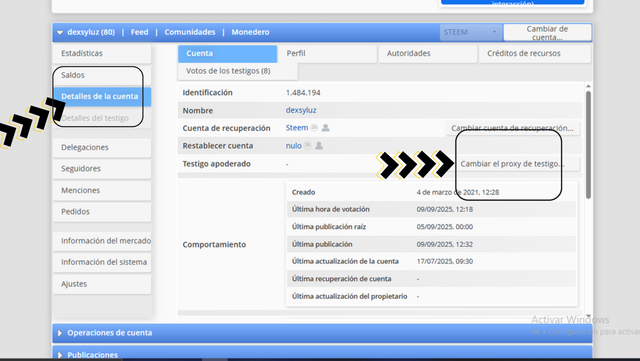Select Detalles del testigo sidebar item
This screenshot has width=640, height=361.
coord(102,118)
